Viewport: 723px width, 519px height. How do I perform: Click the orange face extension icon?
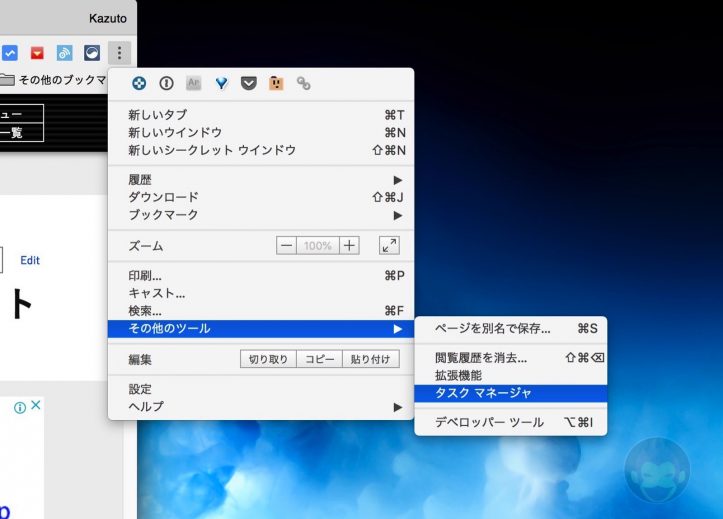pos(276,83)
